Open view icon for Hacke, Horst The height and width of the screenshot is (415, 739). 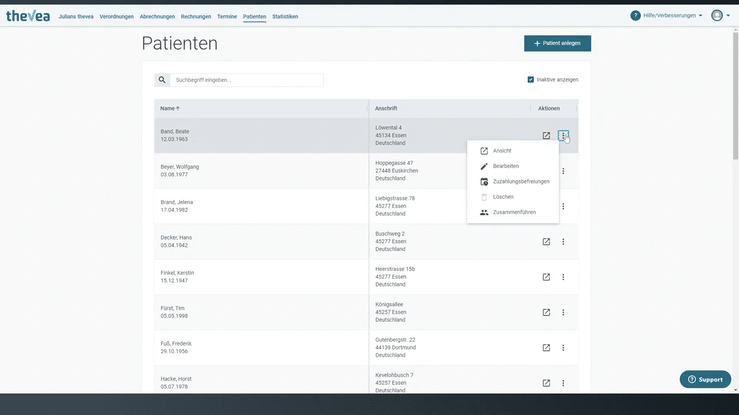[x=546, y=383]
